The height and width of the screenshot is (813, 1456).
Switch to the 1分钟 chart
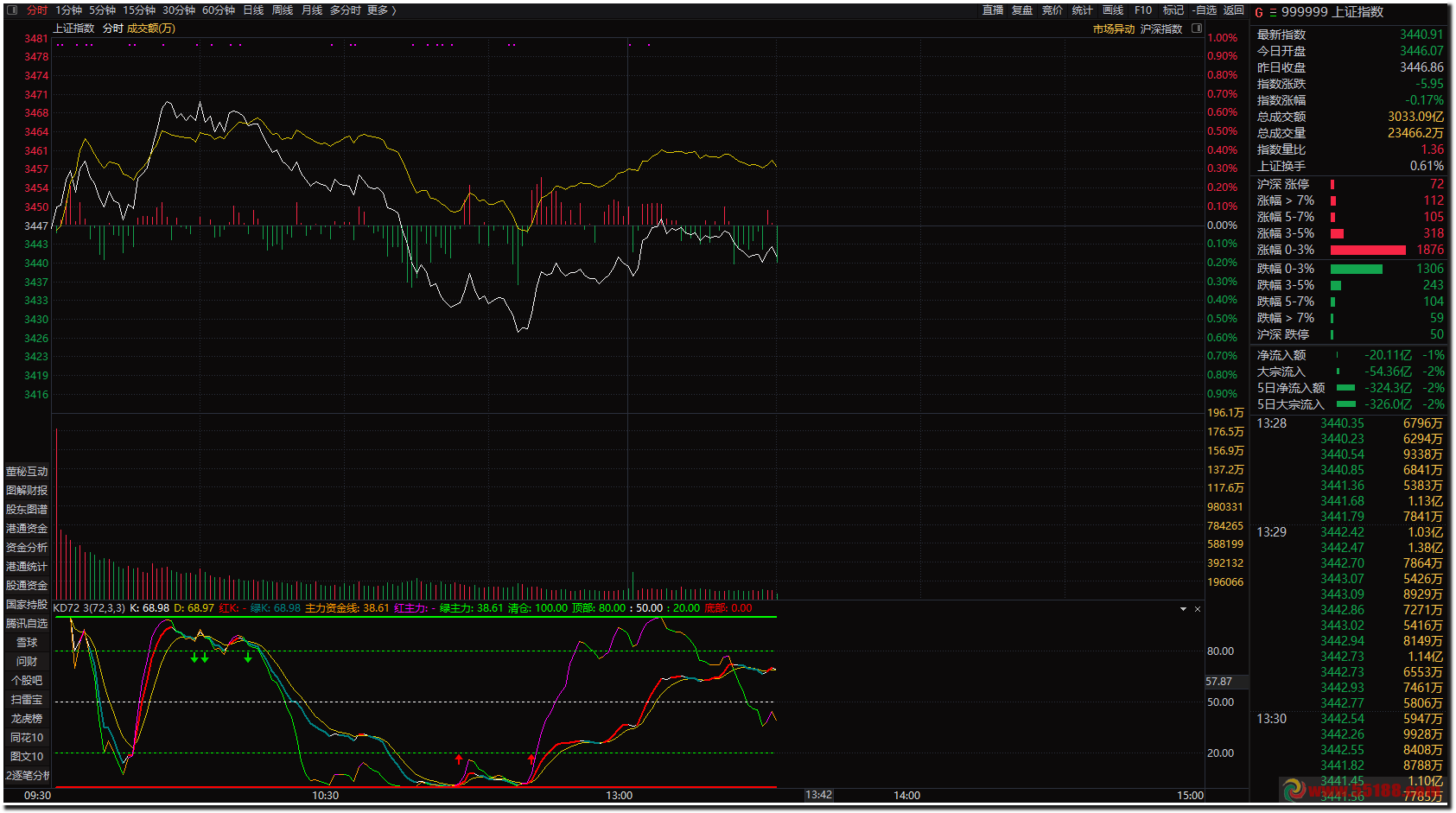(68, 10)
